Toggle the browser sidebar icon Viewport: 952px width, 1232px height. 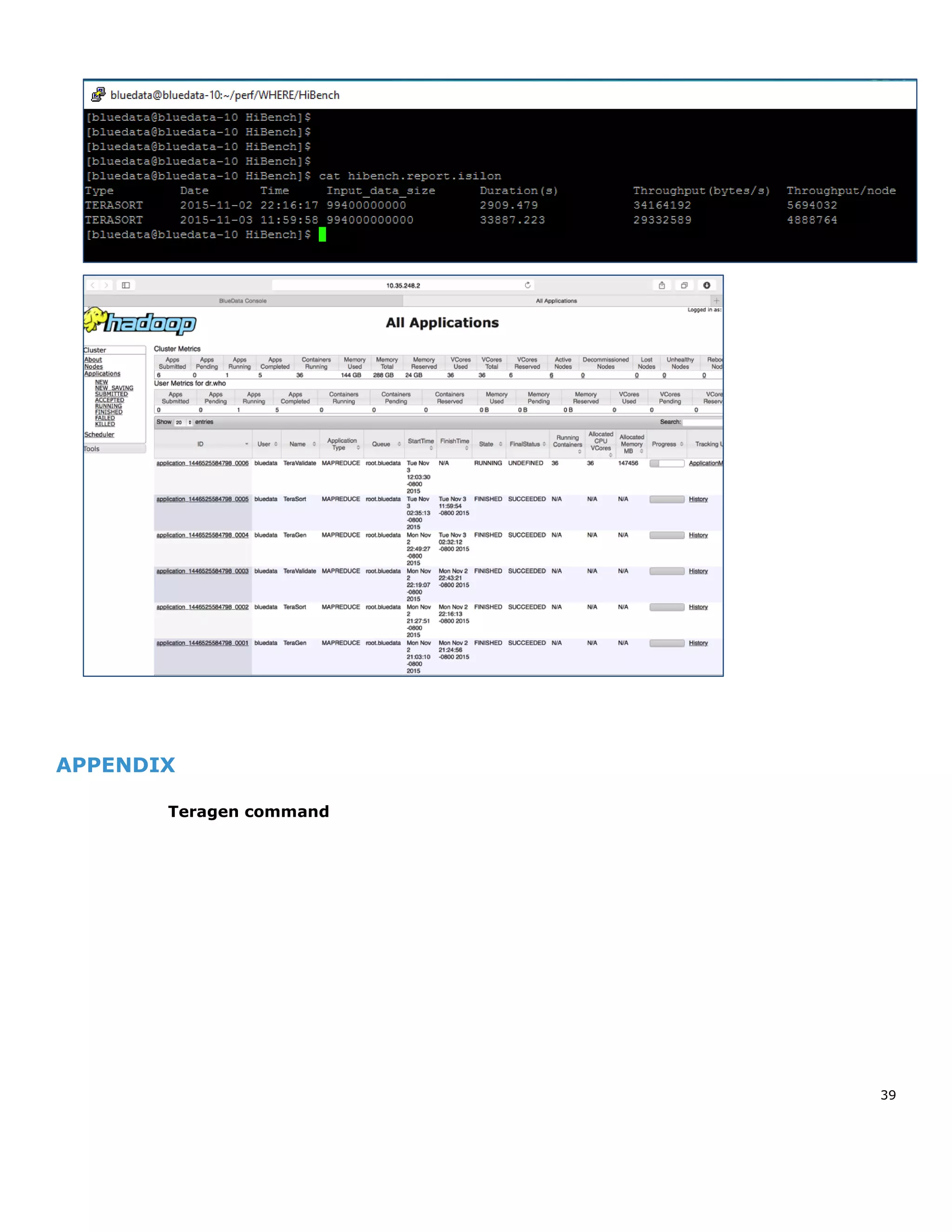pos(126,285)
